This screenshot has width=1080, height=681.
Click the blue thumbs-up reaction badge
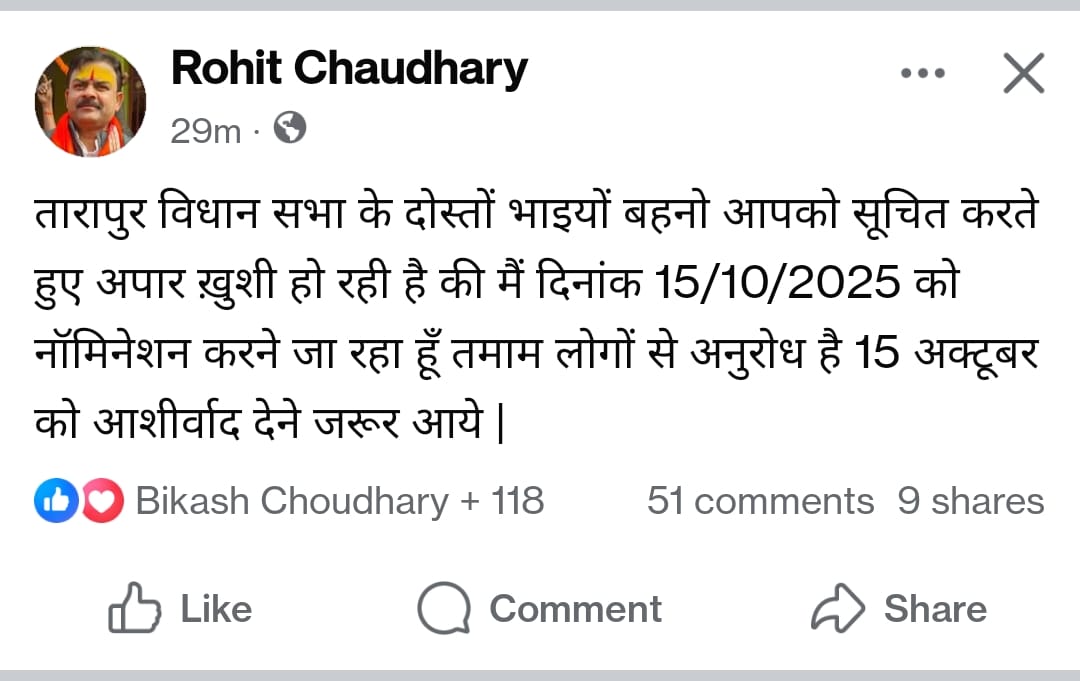[x=55, y=501]
